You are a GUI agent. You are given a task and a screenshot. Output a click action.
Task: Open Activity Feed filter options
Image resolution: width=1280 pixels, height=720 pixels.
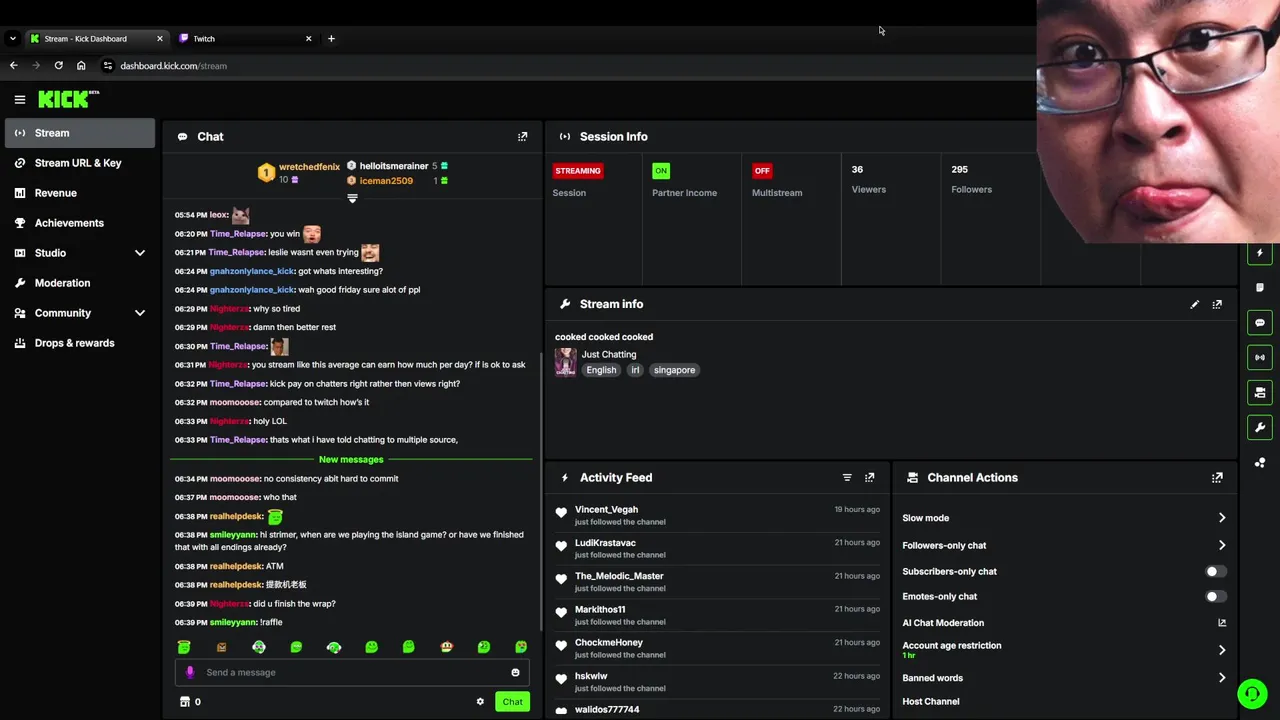847,478
